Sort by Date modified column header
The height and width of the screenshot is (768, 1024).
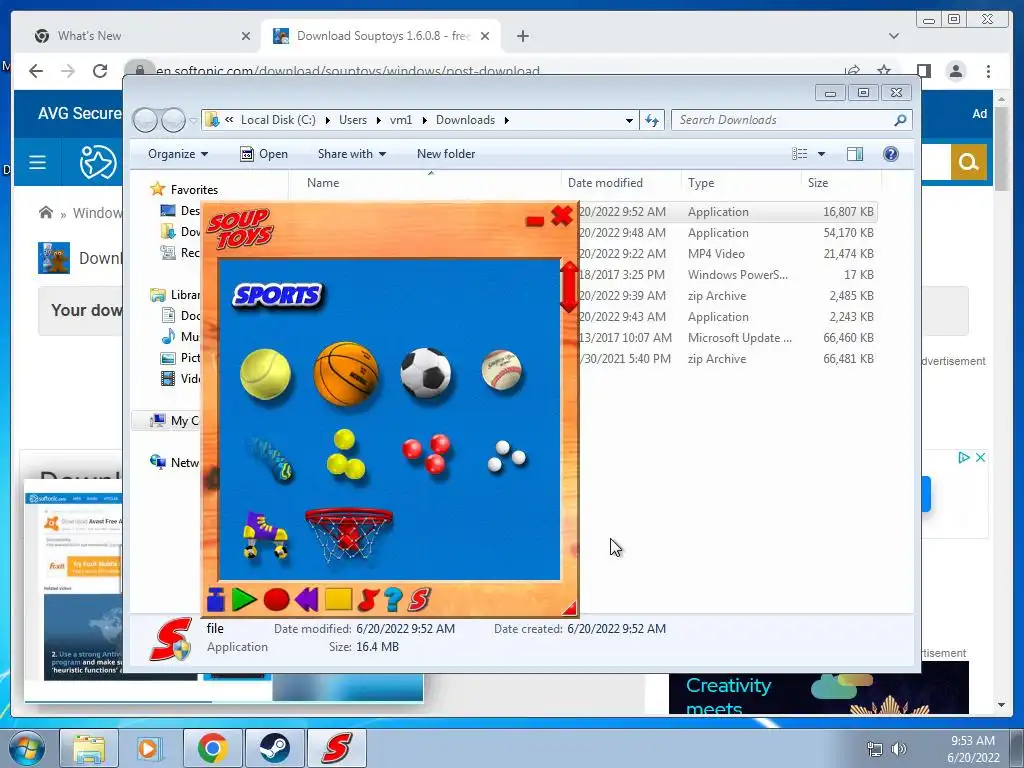click(621, 183)
